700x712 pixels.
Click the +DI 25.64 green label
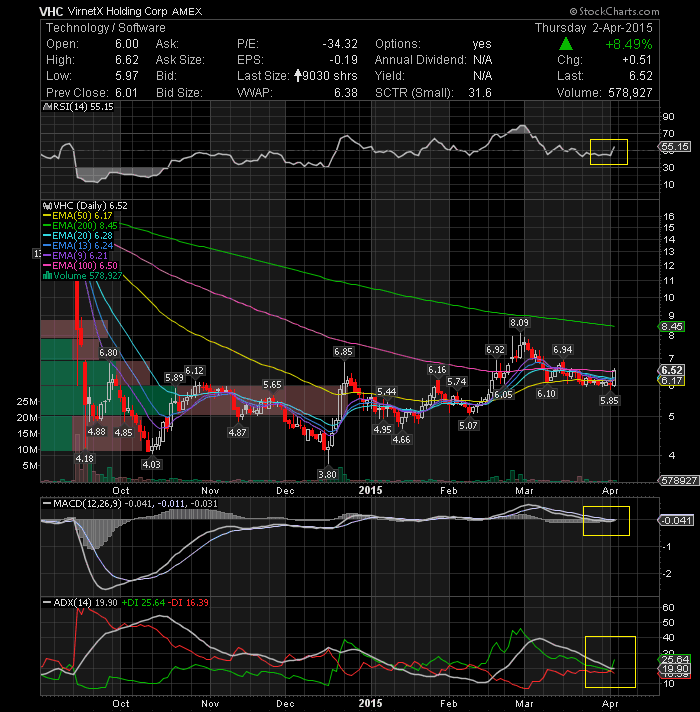[x=143, y=603]
